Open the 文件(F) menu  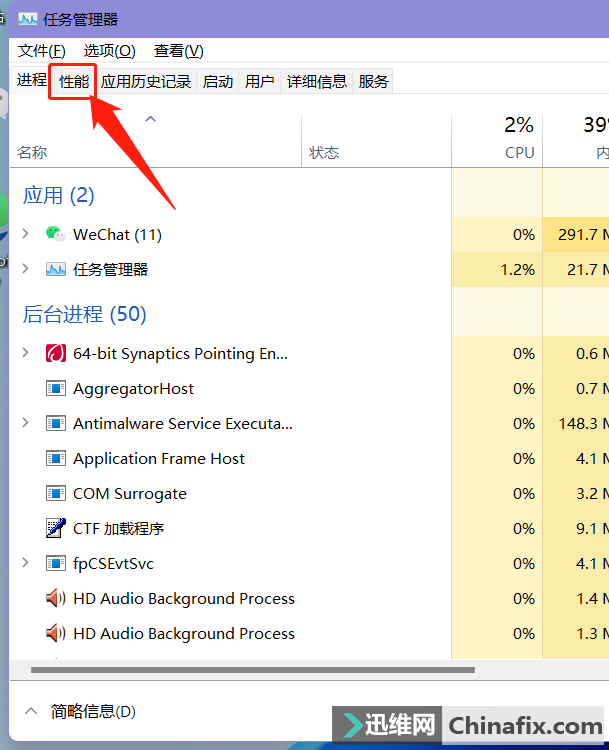coord(41,51)
